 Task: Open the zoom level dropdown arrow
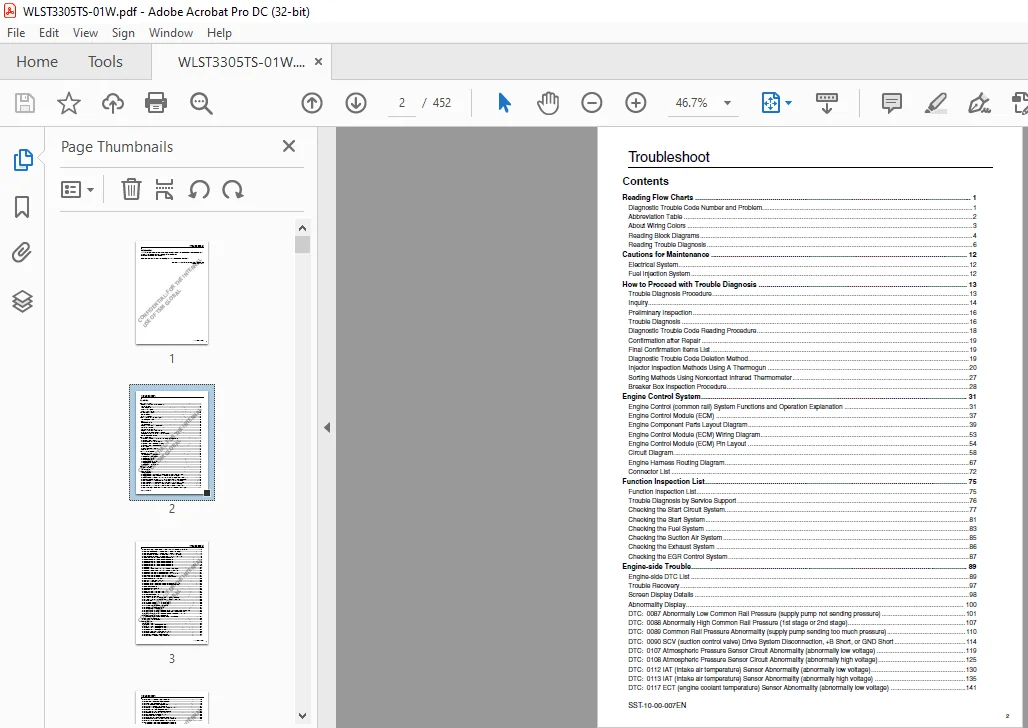tap(727, 103)
